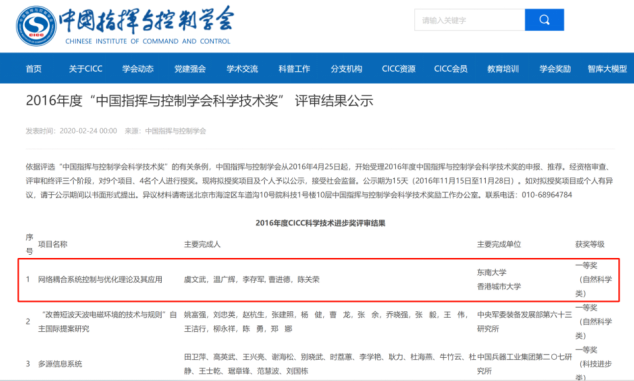This screenshot has width=634, height=381.
Task: Open the 学术交流 menu item
Action: pyautogui.click(x=242, y=69)
